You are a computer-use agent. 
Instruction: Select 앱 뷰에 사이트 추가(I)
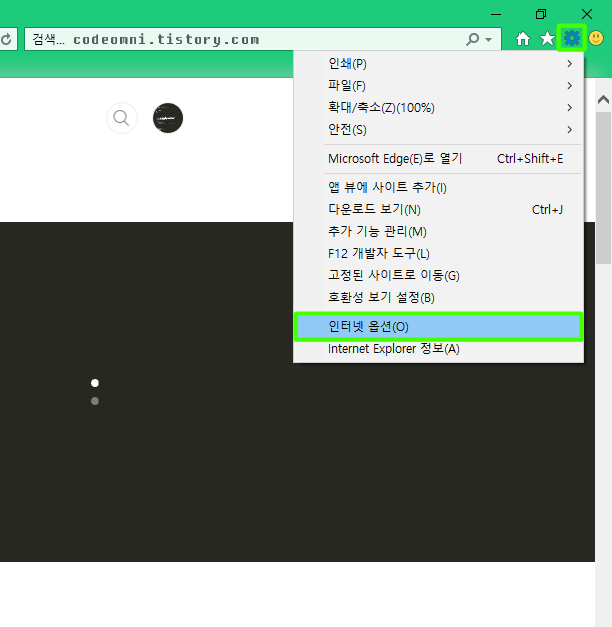(x=438, y=187)
